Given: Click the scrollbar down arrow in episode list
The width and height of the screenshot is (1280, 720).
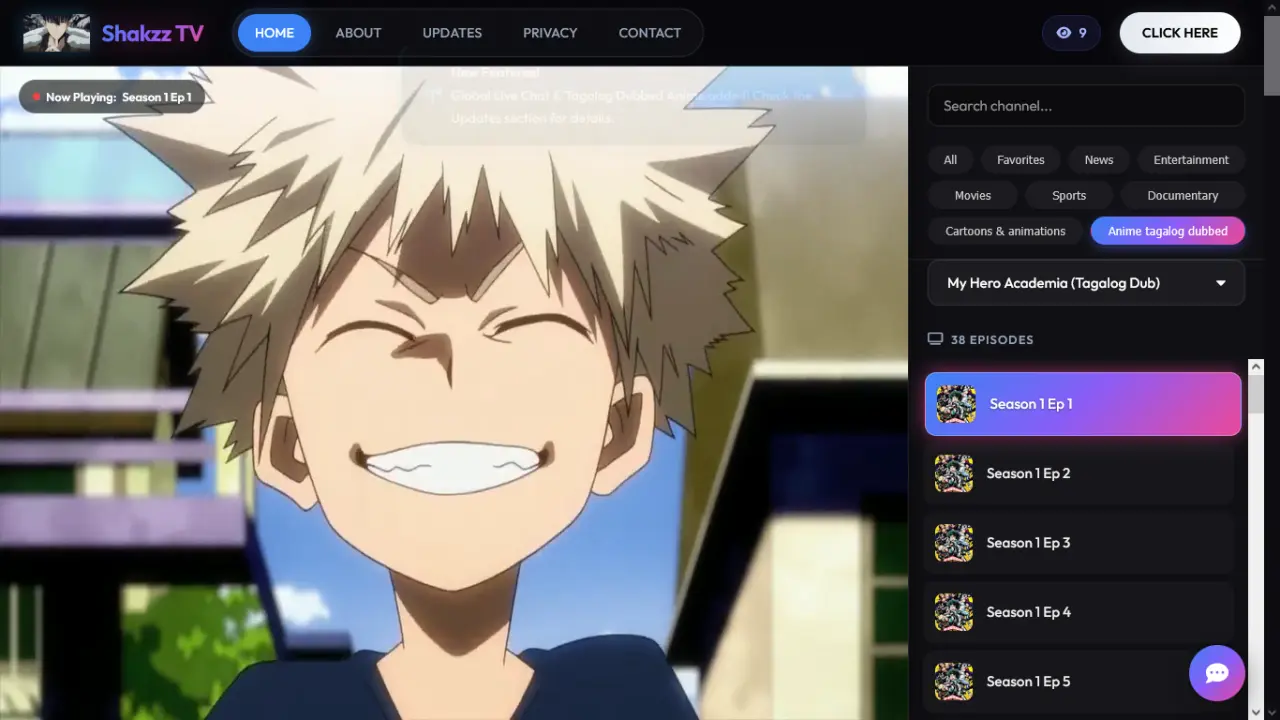Looking at the screenshot, I should [1256, 712].
